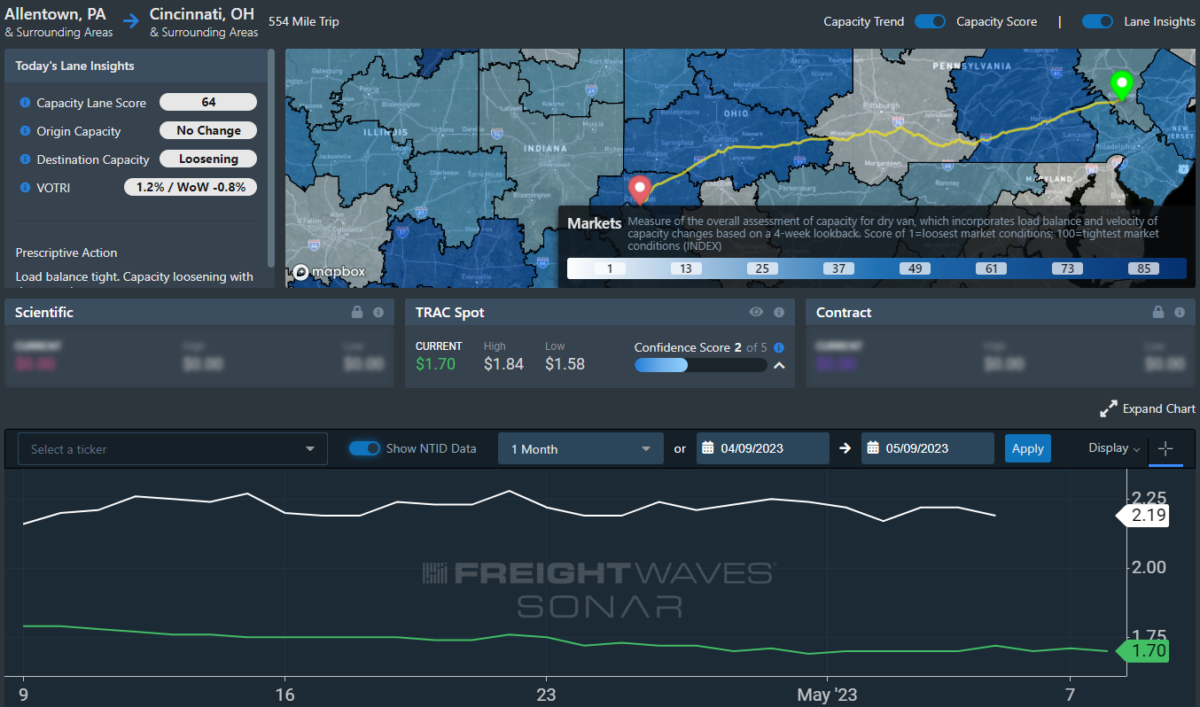Click the Expand Chart link

pos(1158,409)
